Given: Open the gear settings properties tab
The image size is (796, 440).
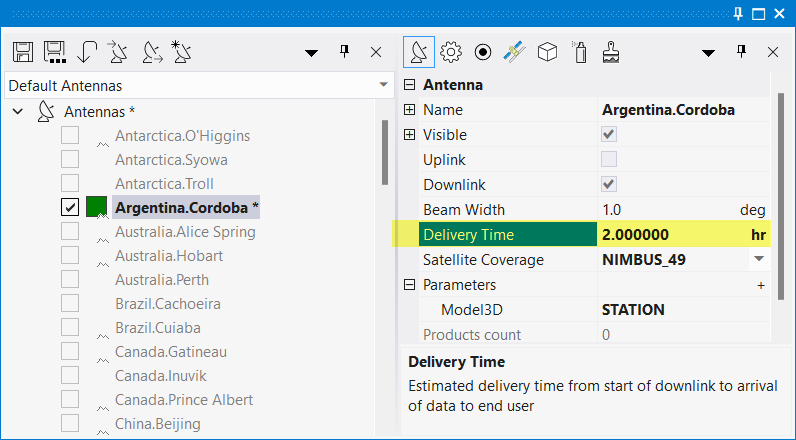Looking at the screenshot, I should 452,51.
